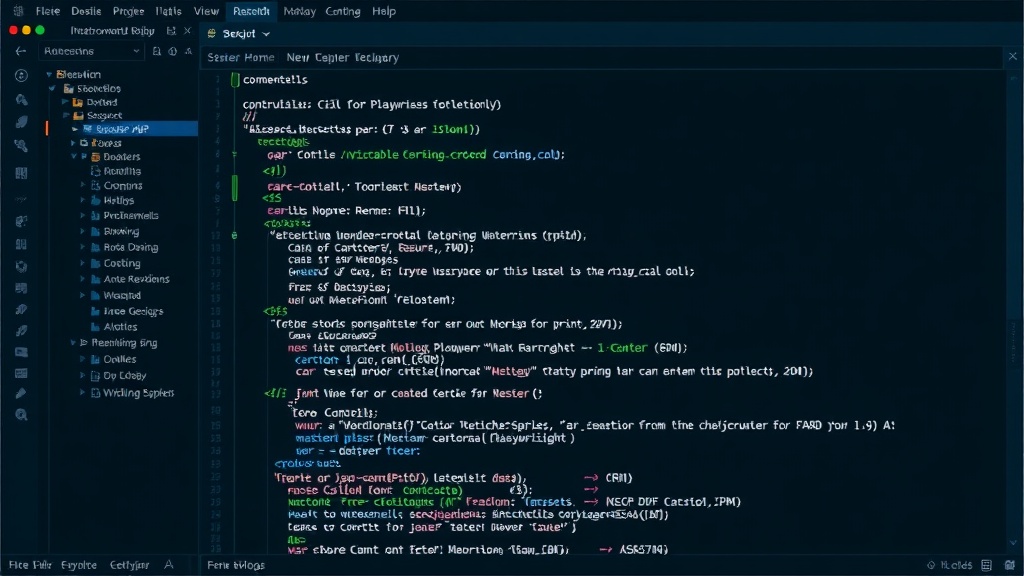Click the green gutter marker beside line etecktive
This screenshot has width=1024, height=576.
(234, 235)
